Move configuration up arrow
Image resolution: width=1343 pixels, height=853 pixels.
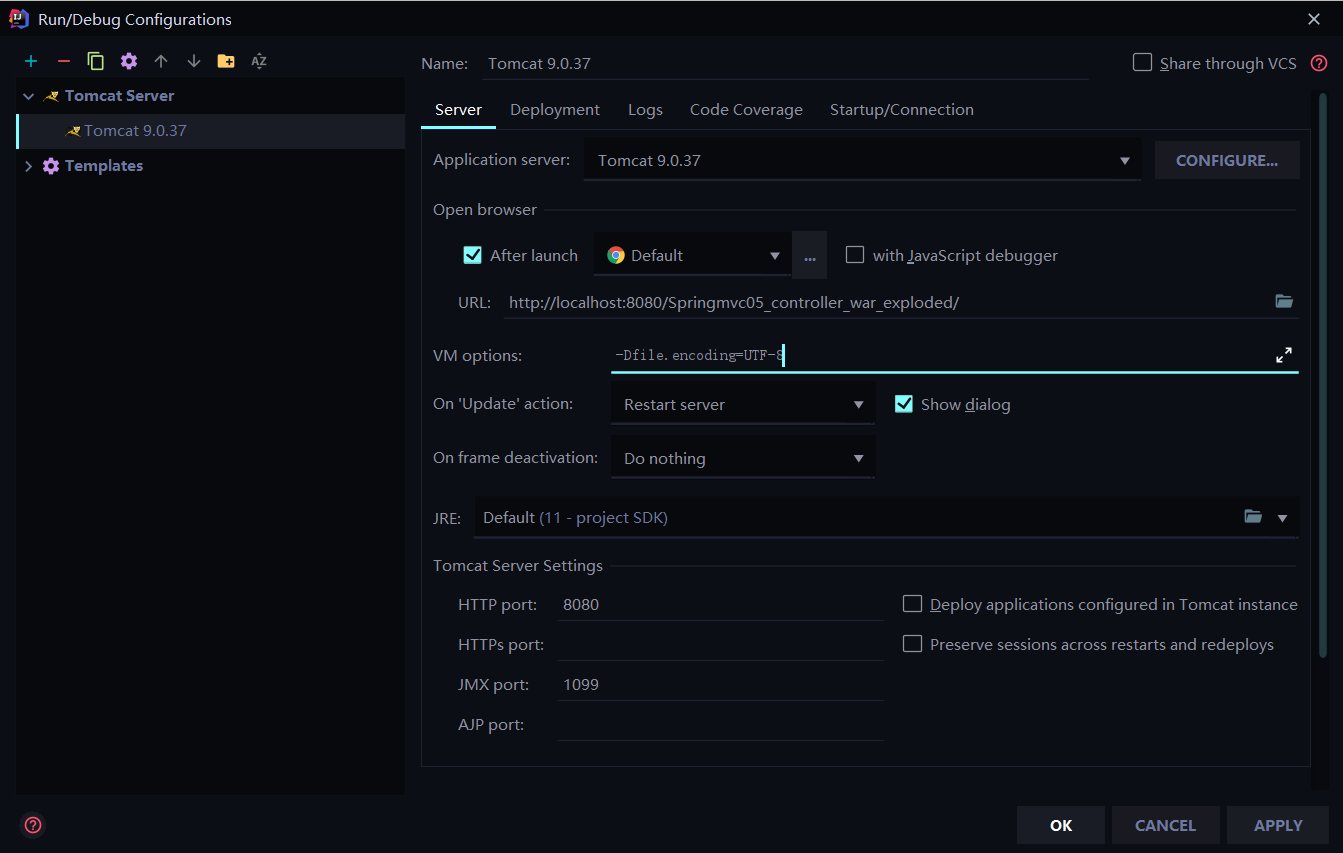pyautogui.click(x=161, y=62)
